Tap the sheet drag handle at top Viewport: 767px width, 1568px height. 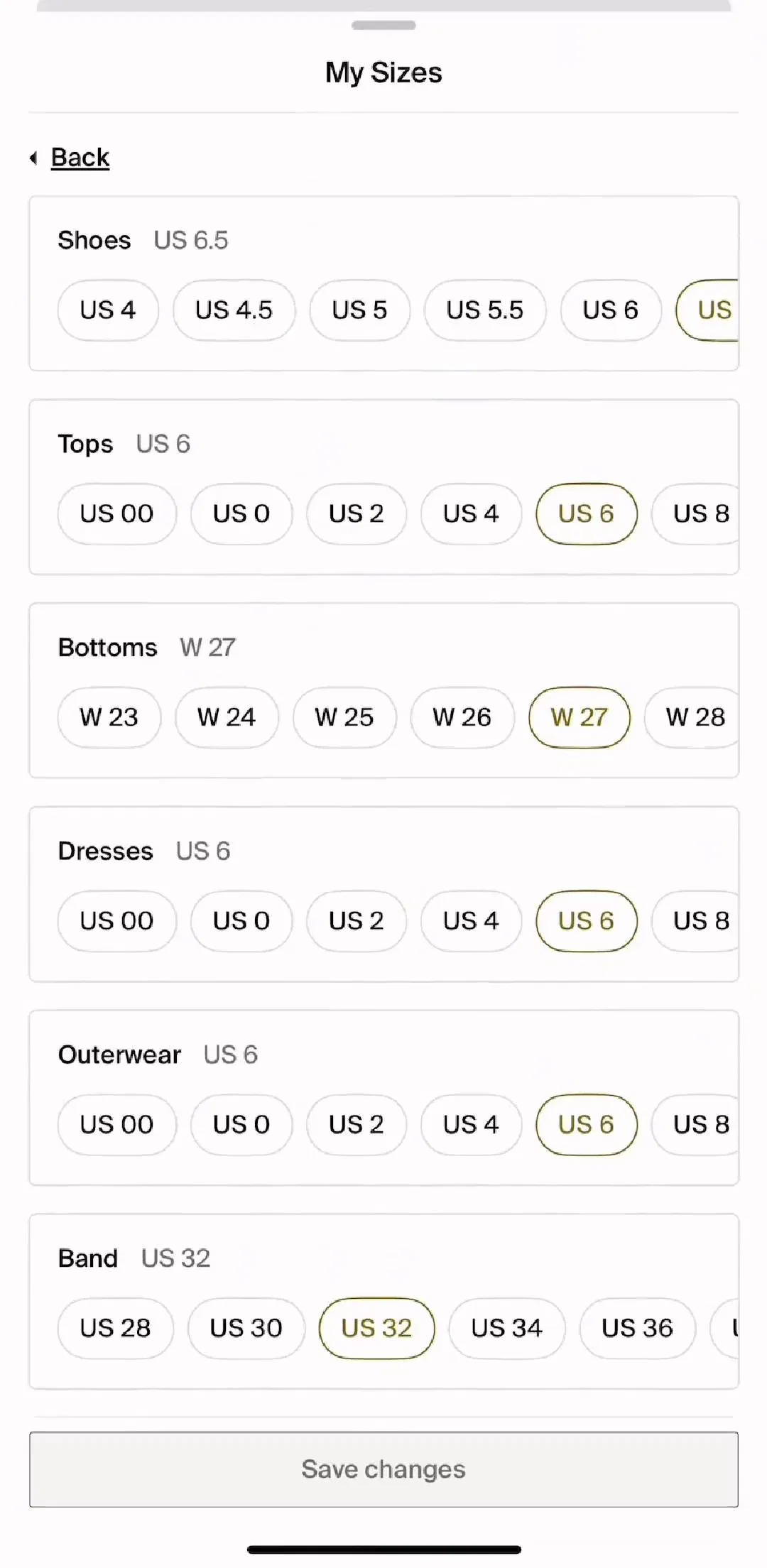click(x=383, y=26)
